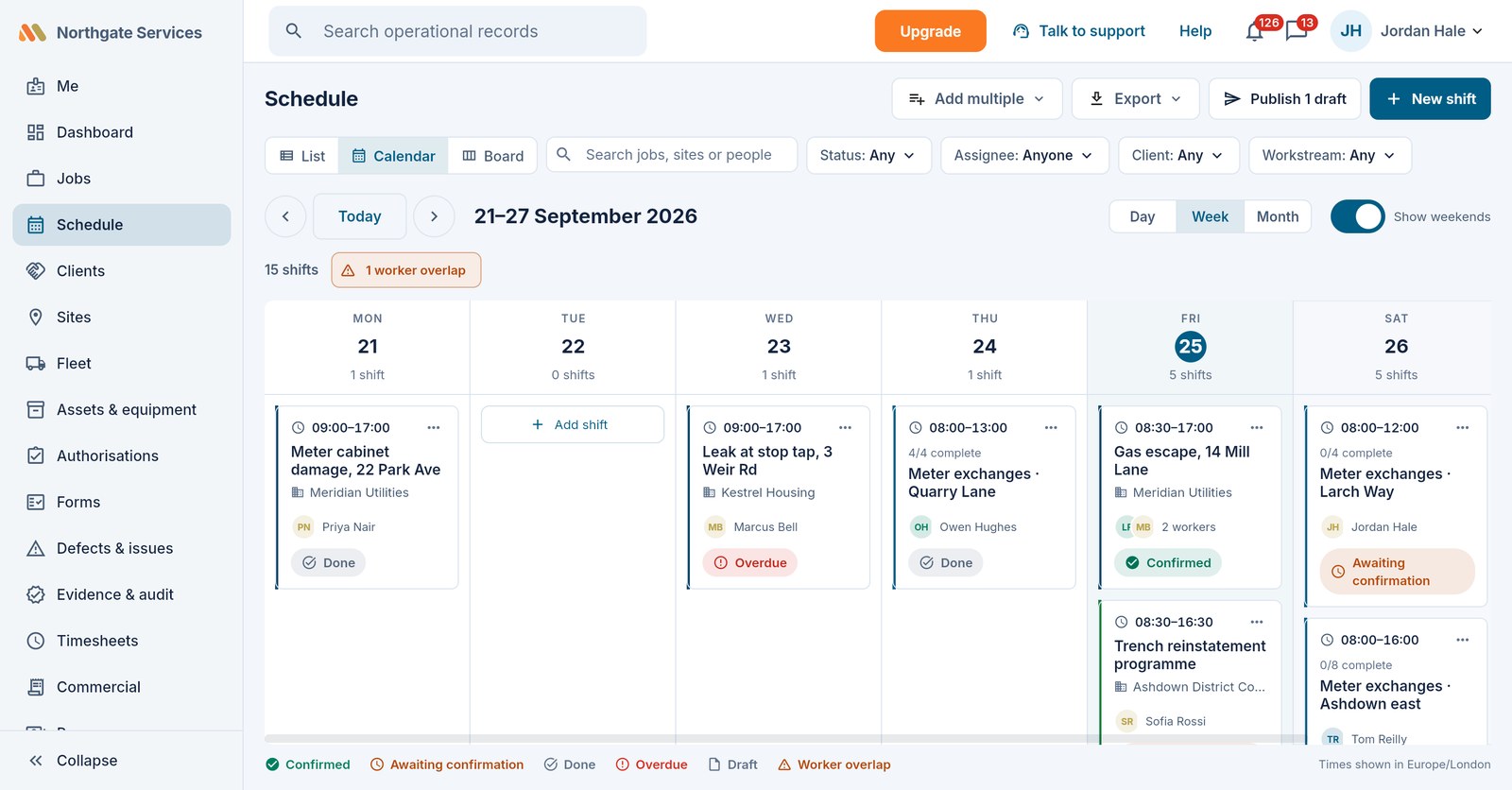Click Search jobs, sites or people field
Screen dimensions: 1512x790
672,155
